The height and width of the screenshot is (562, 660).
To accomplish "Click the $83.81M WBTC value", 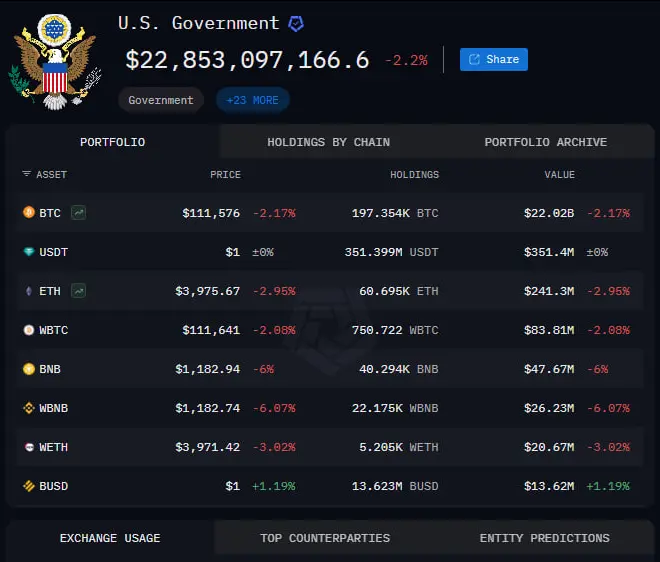I will (x=549, y=330).
